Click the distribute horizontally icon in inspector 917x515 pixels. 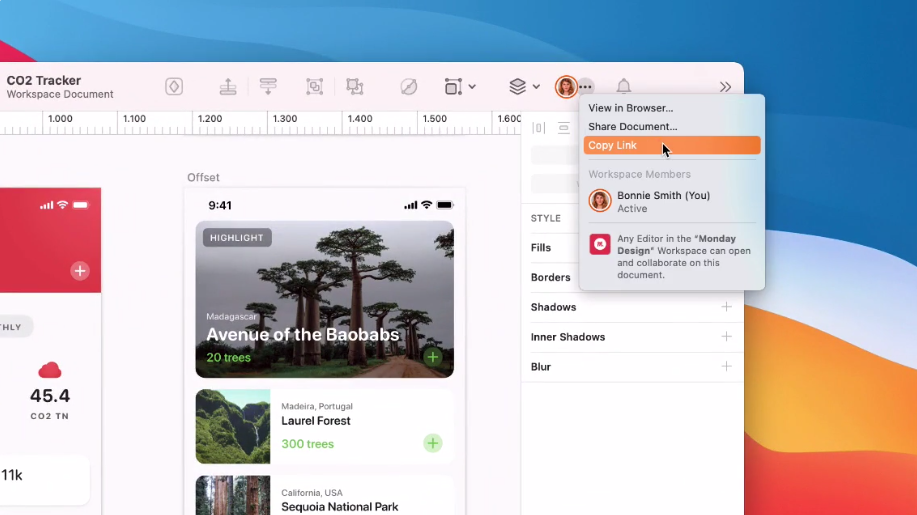(x=539, y=128)
